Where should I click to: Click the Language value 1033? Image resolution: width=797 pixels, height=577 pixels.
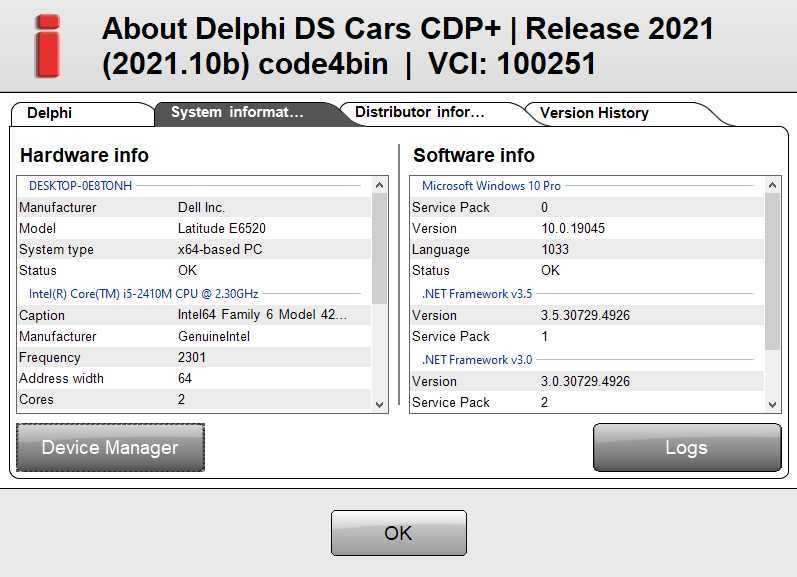555,249
